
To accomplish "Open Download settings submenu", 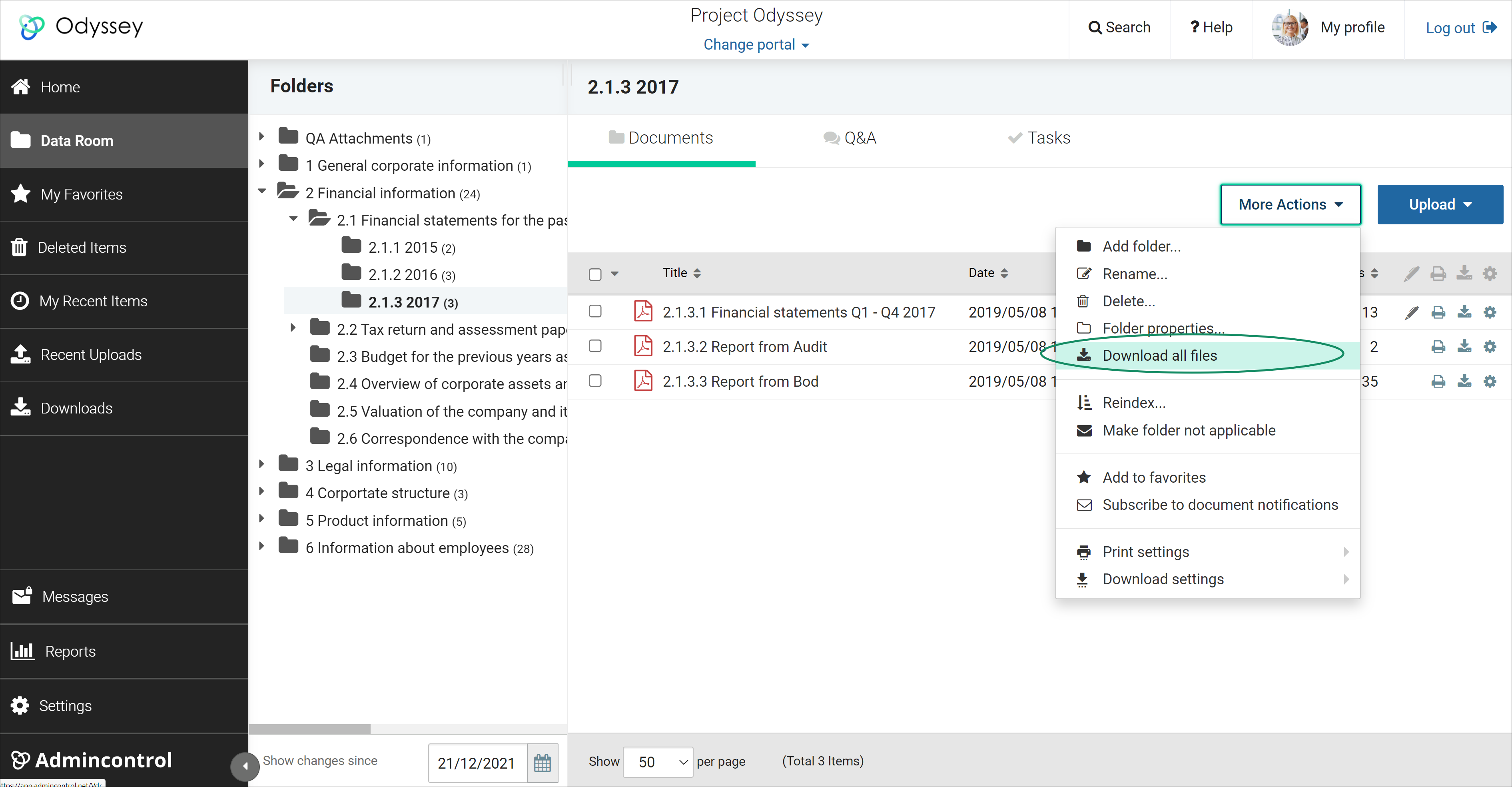I will point(1207,579).
